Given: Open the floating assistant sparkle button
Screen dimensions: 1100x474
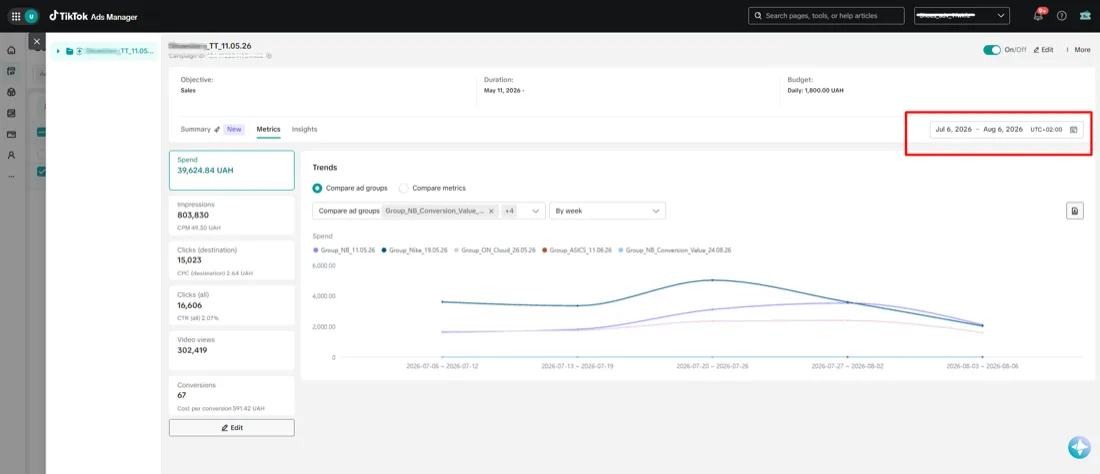Looking at the screenshot, I should [x=1079, y=447].
